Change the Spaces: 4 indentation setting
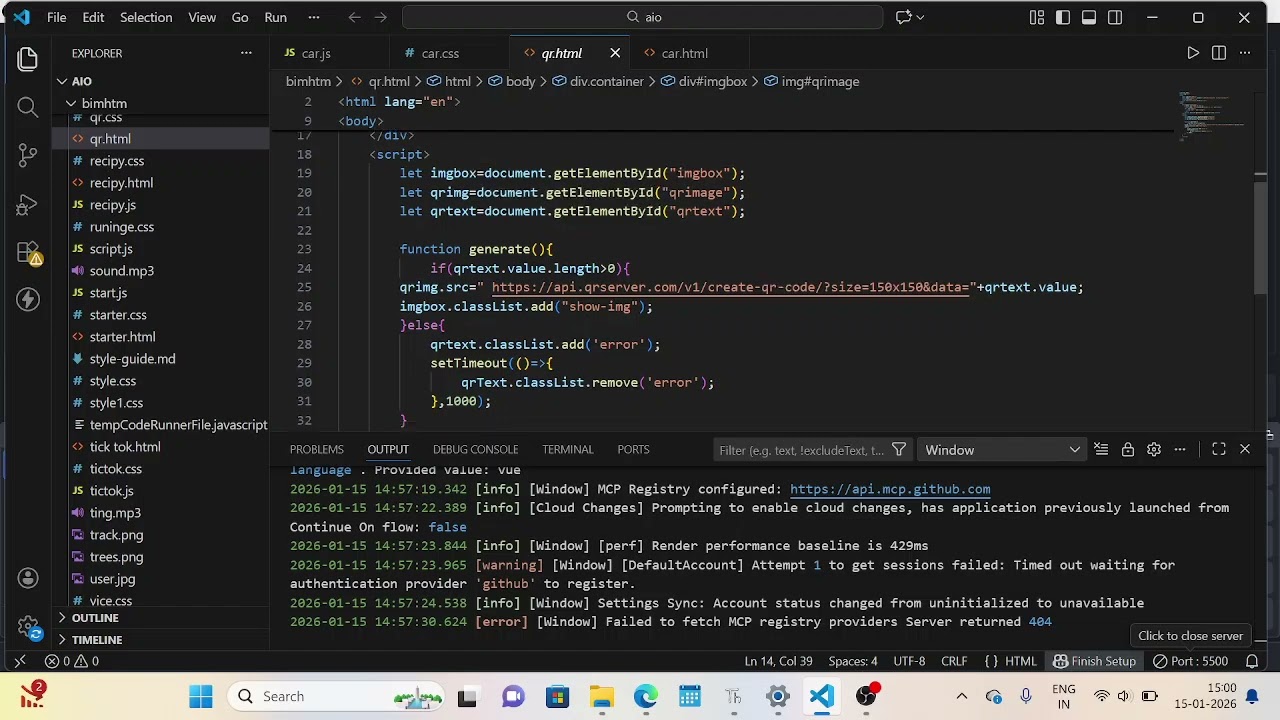Screen dimensions: 1280x720 pyautogui.click(x=853, y=661)
